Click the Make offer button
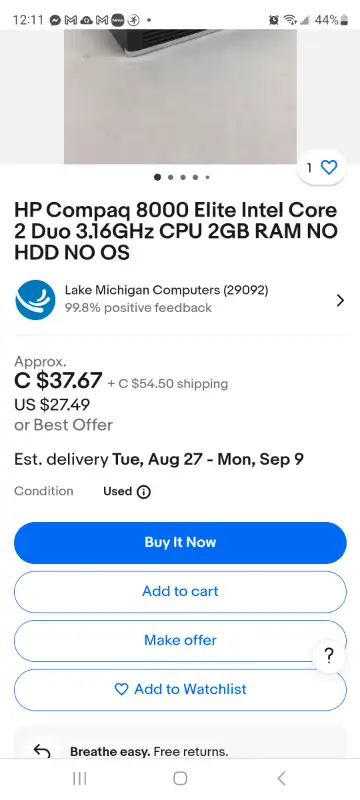The width and height of the screenshot is (360, 800). click(180, 640)
